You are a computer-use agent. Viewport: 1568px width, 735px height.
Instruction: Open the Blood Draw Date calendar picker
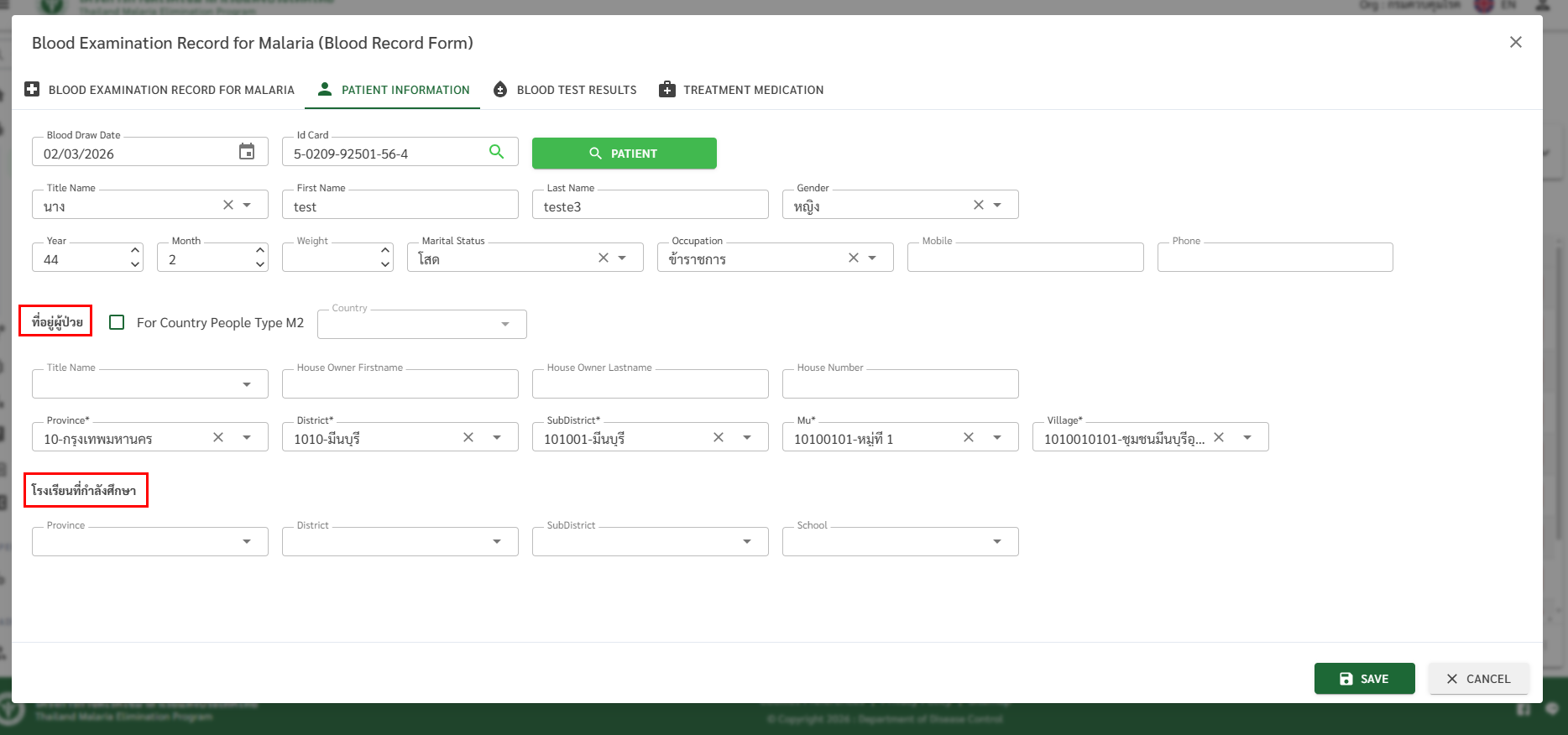coord(247,152)
